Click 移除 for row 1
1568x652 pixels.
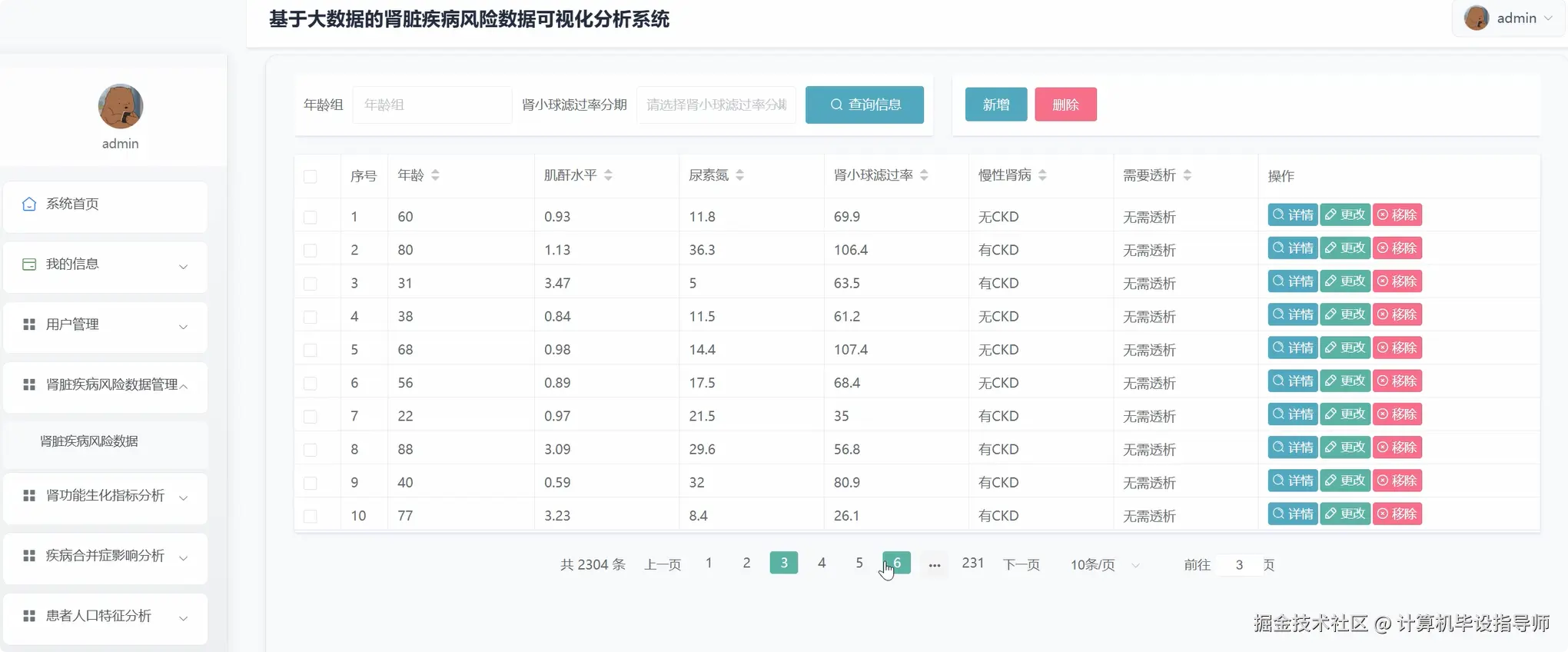[1397, 215]
